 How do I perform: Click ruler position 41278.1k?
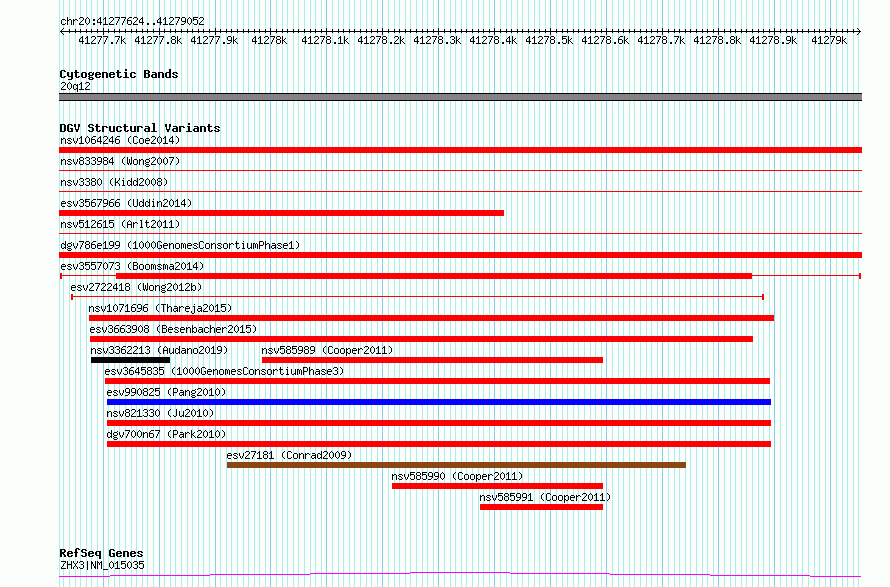click(x=325, y=40)
